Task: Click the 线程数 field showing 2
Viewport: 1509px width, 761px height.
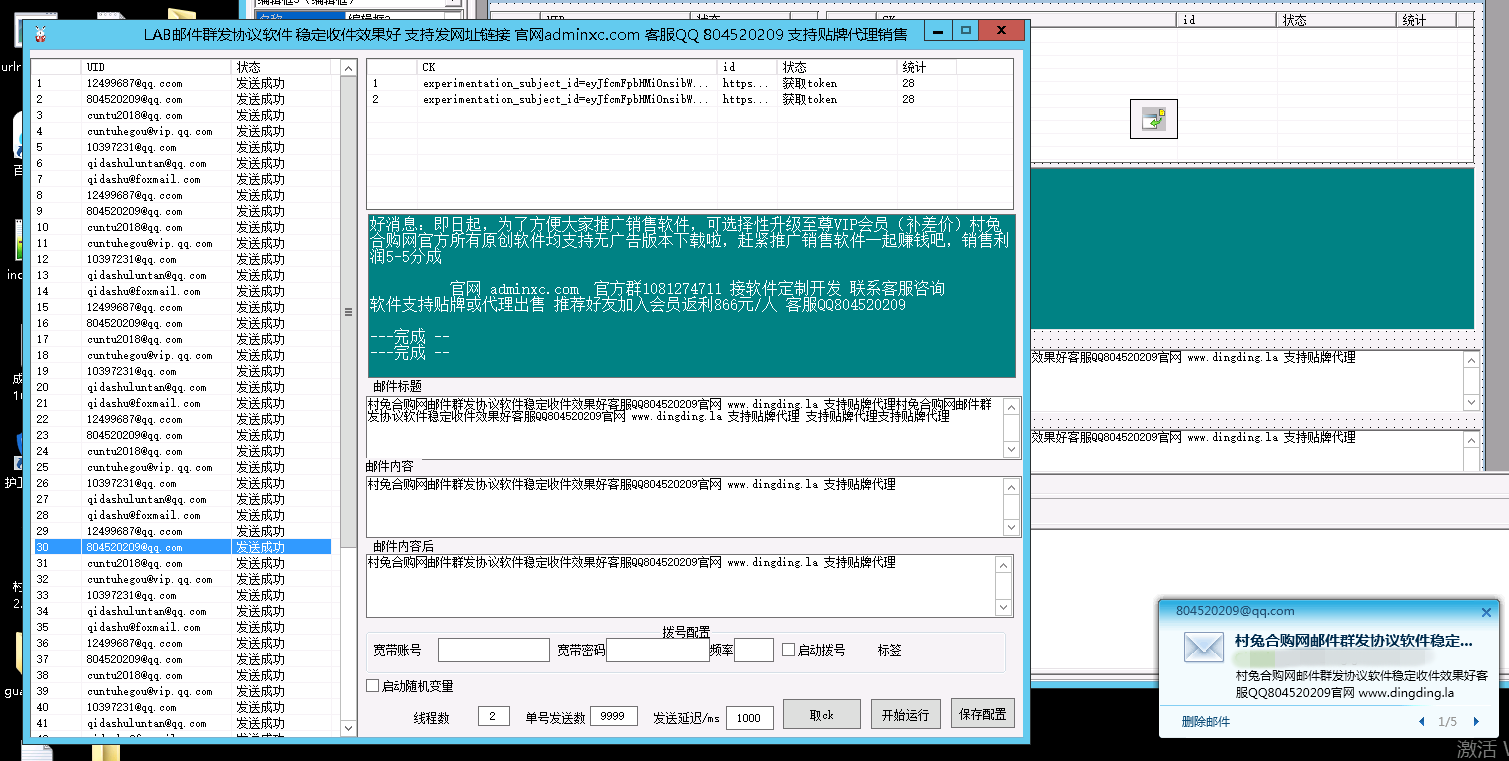Action: pos(493,715)
